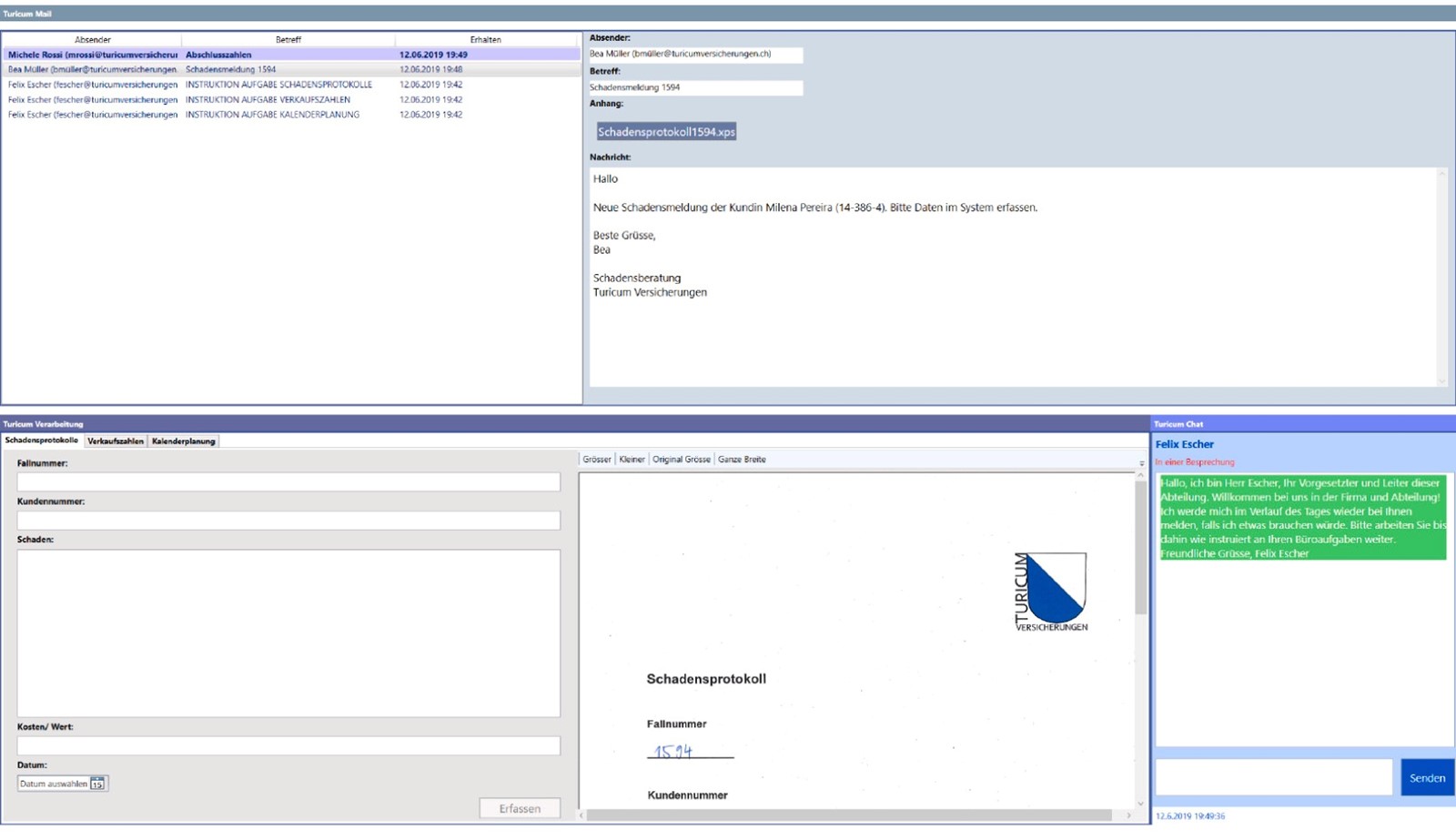Click the Kosten/Wert input field
The image size is (1456, 840).
288,745
